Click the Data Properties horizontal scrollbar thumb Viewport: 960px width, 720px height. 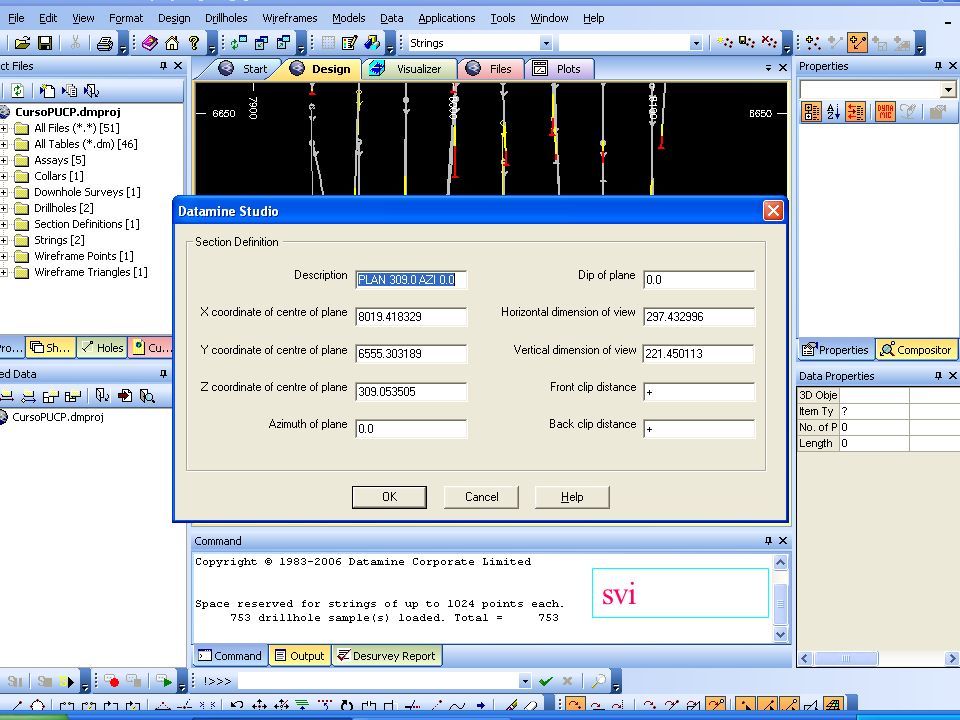(846, 659)
